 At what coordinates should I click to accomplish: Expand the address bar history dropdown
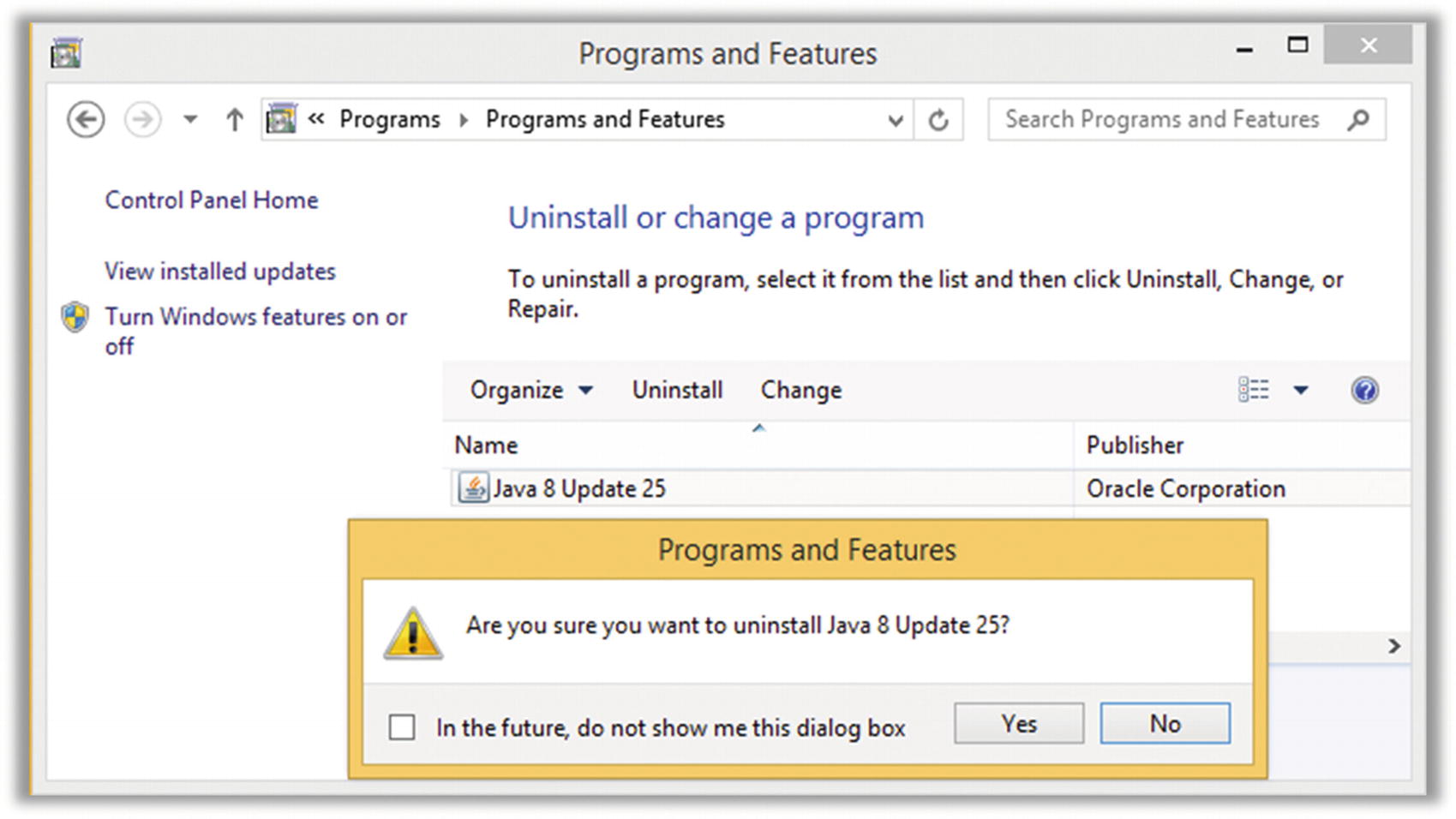896,120
